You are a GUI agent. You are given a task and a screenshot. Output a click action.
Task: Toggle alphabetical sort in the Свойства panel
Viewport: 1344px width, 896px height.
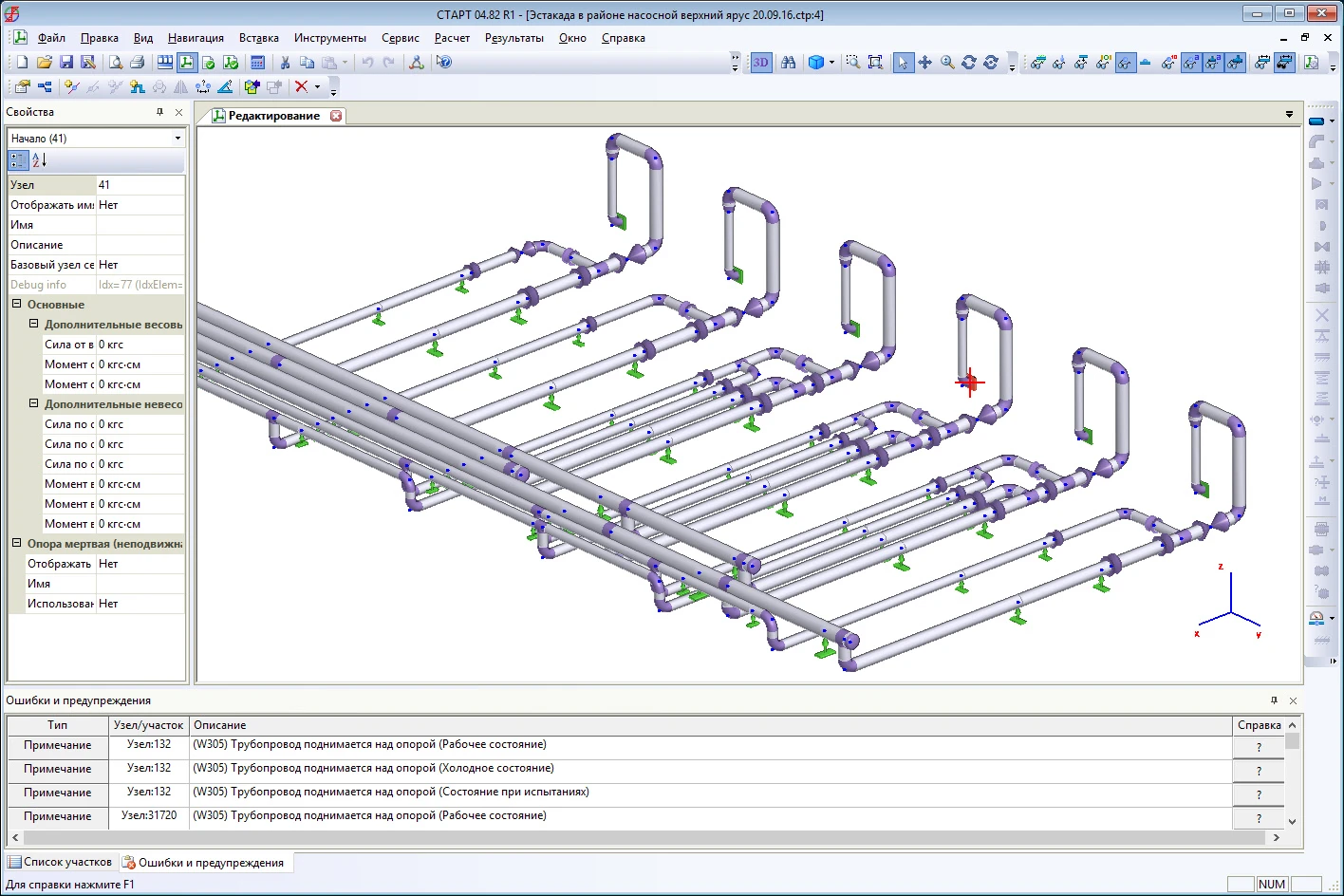pos(39,160)
